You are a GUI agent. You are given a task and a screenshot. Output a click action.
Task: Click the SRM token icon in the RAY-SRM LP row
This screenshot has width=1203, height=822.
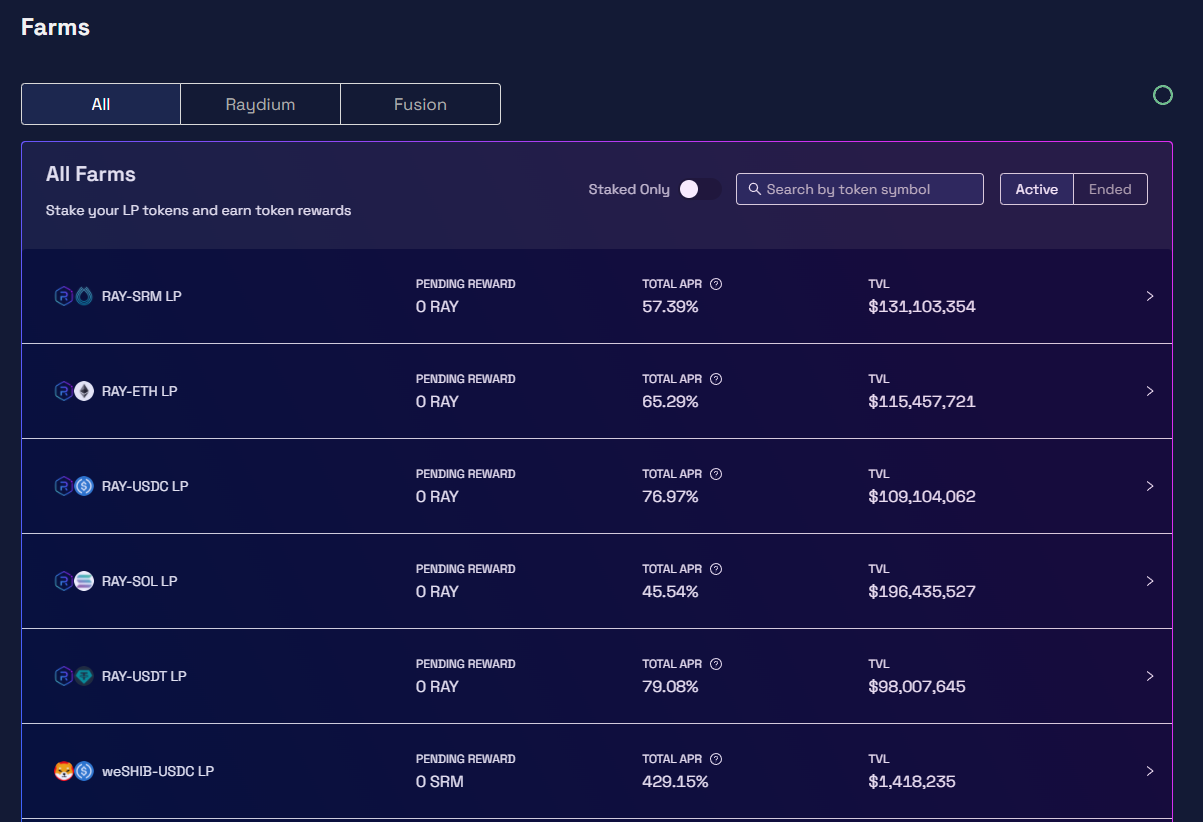[84, 296]
